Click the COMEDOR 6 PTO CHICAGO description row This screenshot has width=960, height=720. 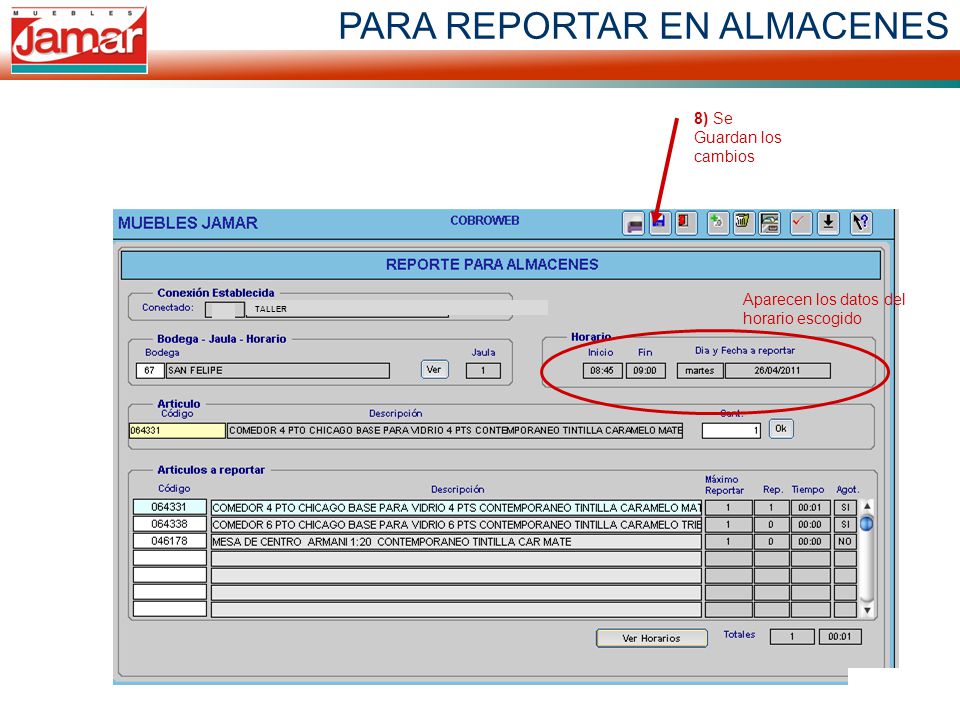456,525
